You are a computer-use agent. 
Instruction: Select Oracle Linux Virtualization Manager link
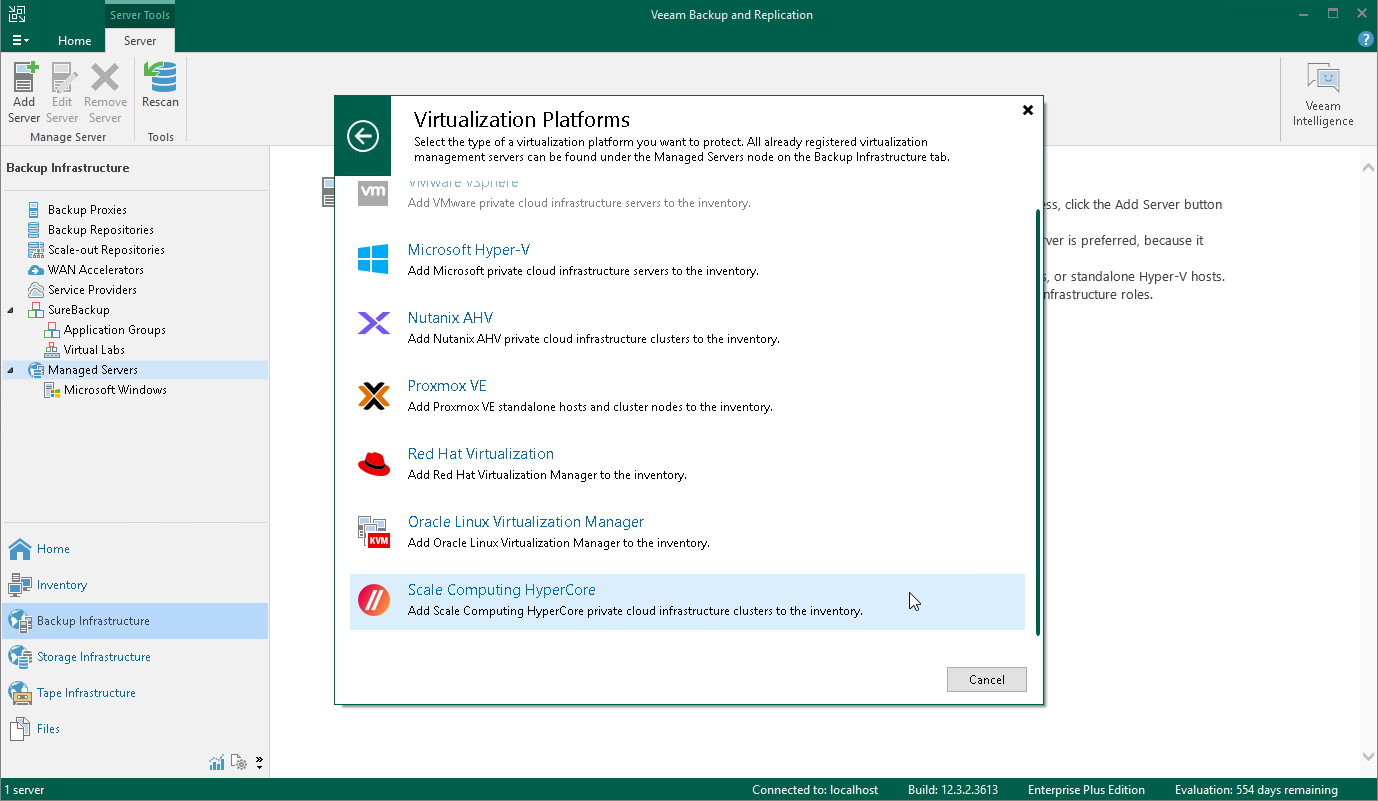(526, 522)
